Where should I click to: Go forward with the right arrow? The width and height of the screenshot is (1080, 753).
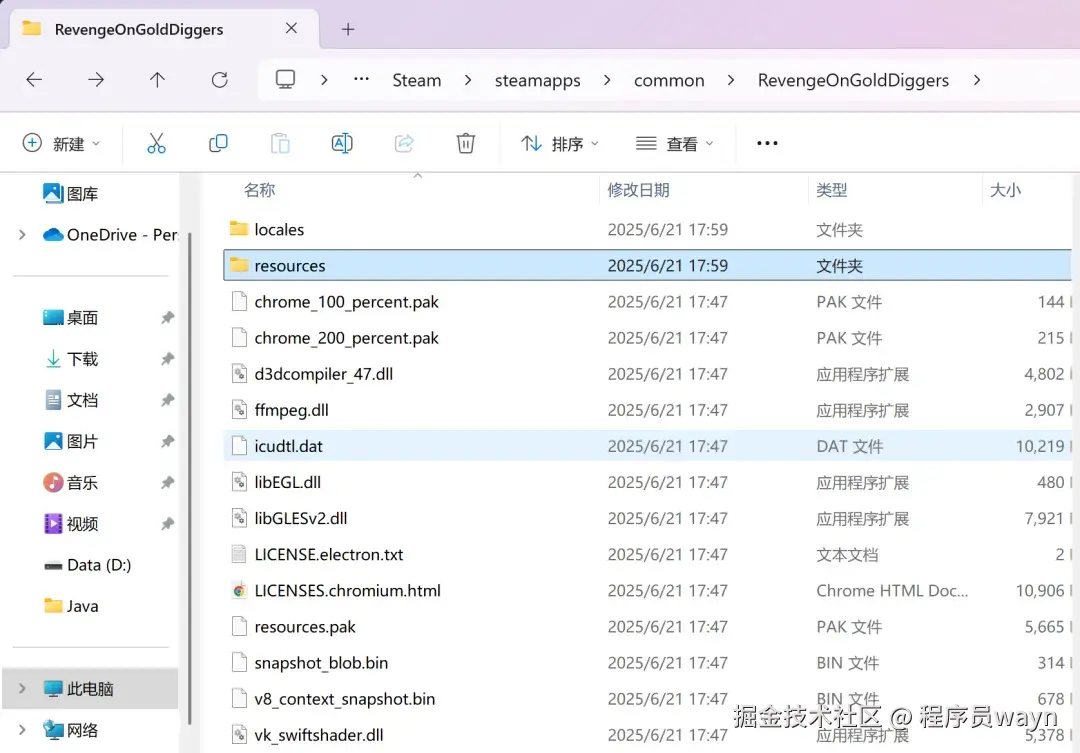tap(96, 80)
